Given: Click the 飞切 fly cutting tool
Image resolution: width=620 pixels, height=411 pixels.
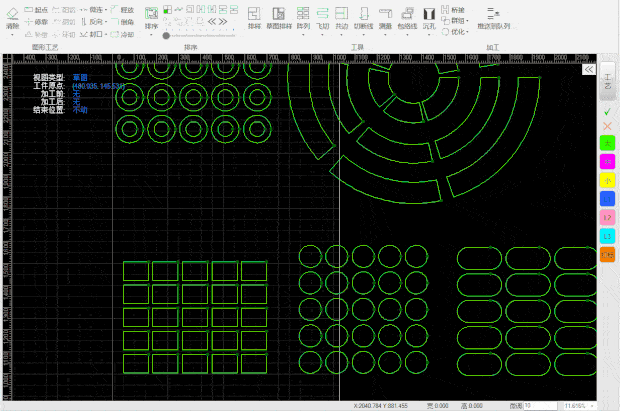Looking at the screenshot, I should tap(322, 18).
